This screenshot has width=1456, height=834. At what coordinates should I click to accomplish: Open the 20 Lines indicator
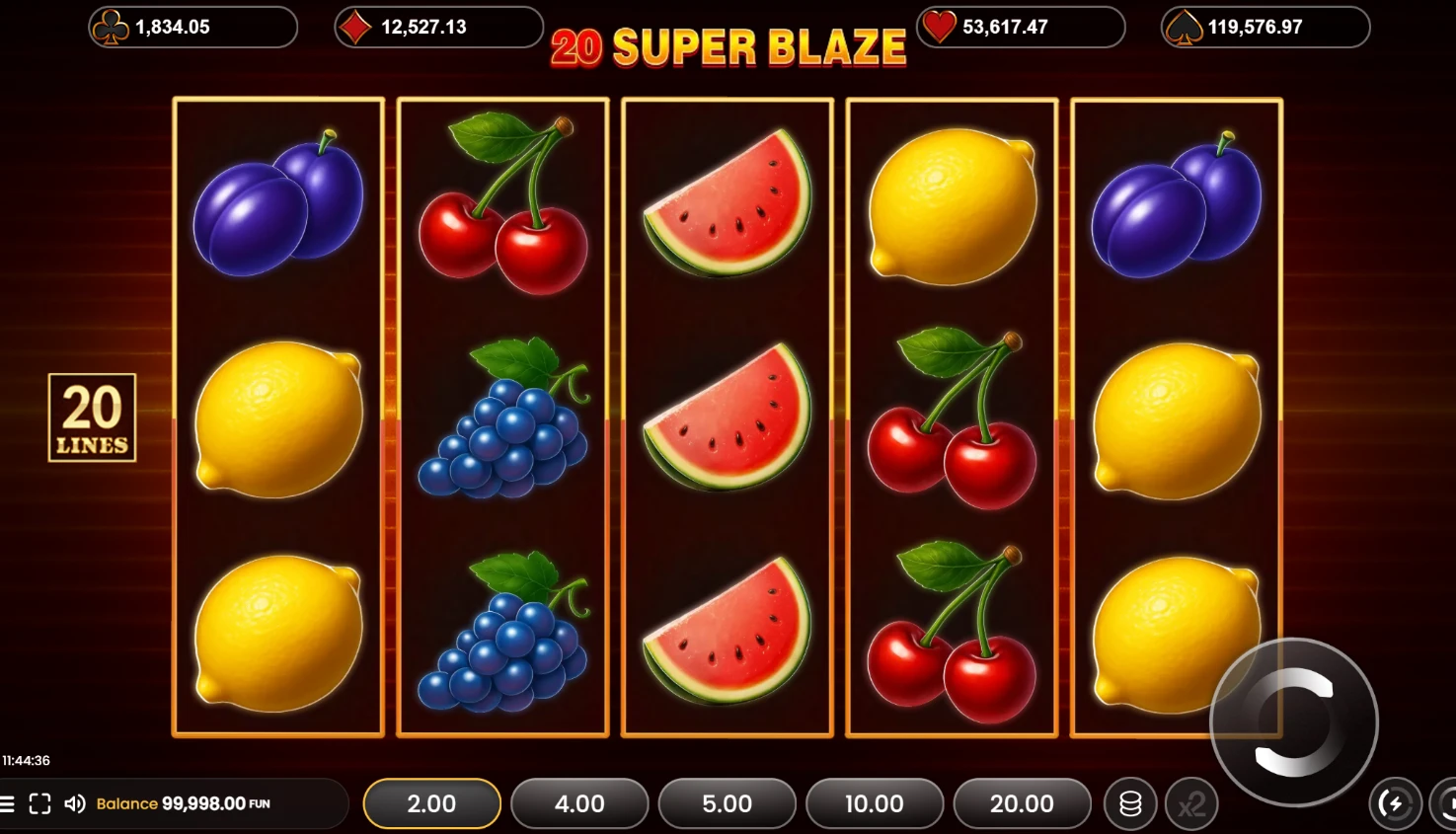(92, 417)
